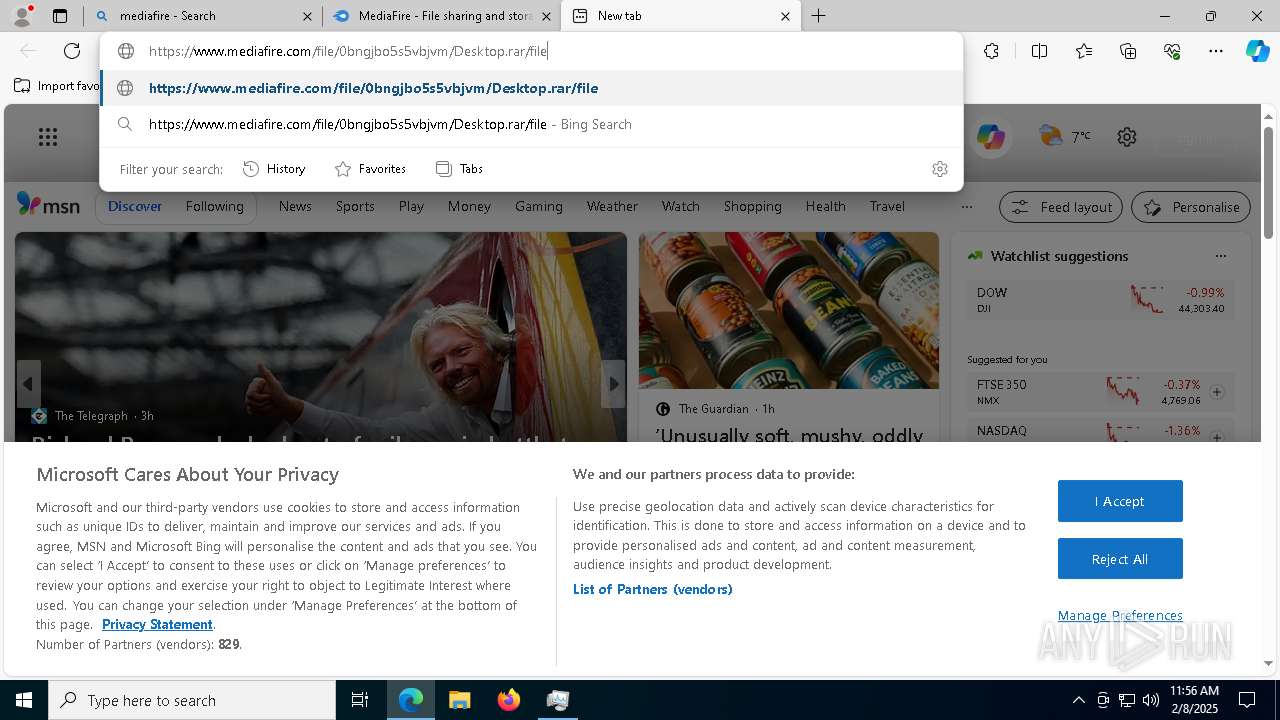Filter search by History

click(274, 169)
